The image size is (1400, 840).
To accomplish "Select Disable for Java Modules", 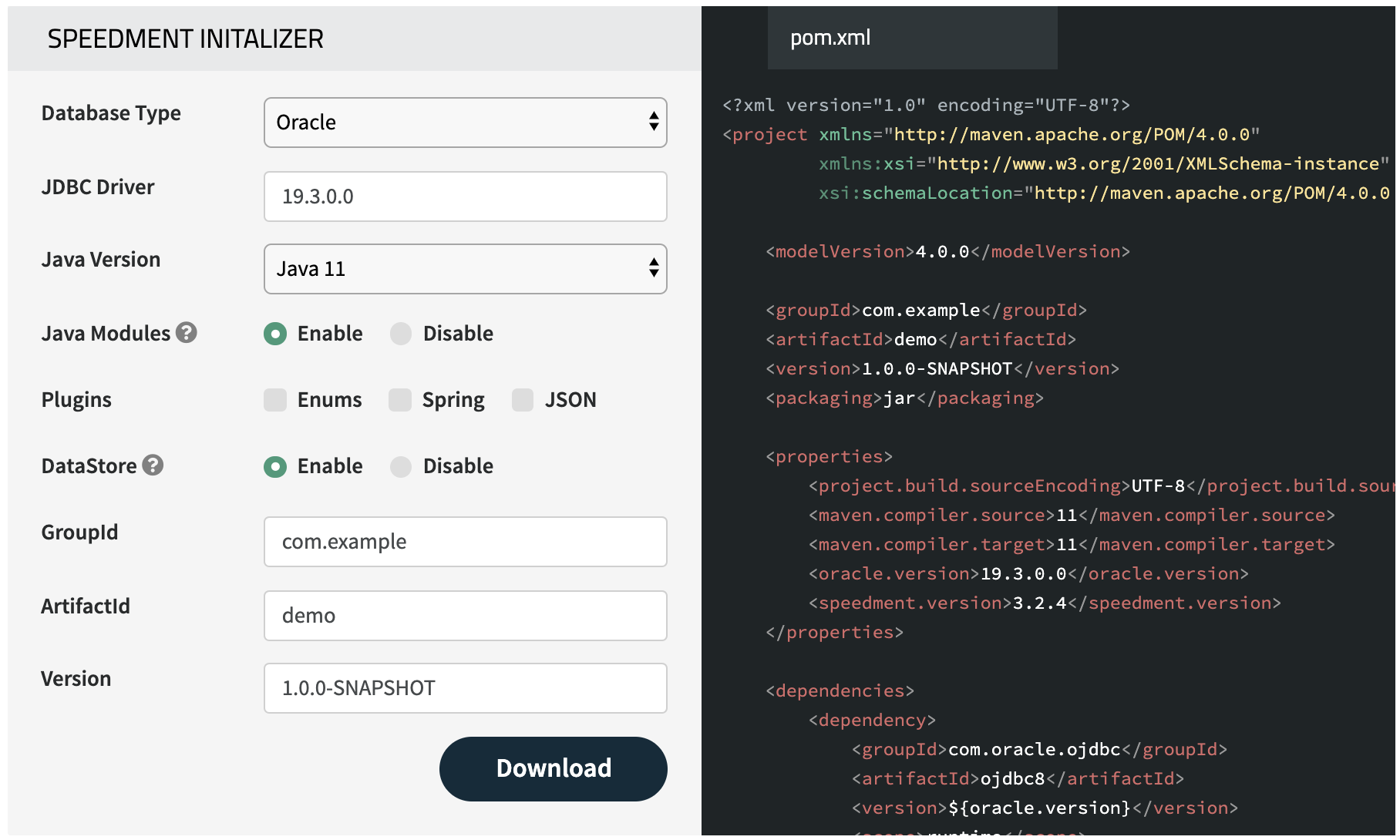I will 401,334.
